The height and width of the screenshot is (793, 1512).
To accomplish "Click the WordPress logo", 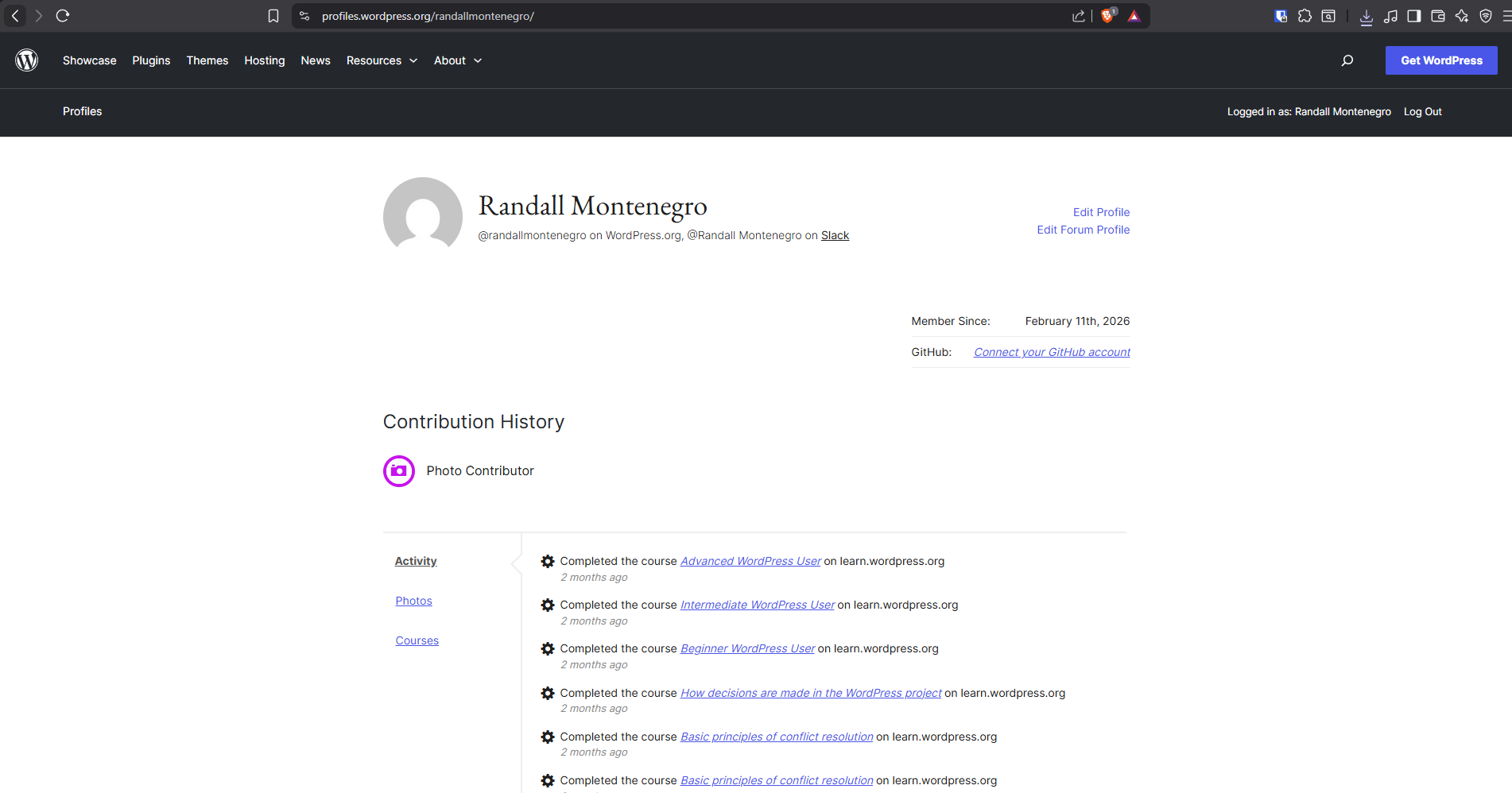I will (27, 60).
